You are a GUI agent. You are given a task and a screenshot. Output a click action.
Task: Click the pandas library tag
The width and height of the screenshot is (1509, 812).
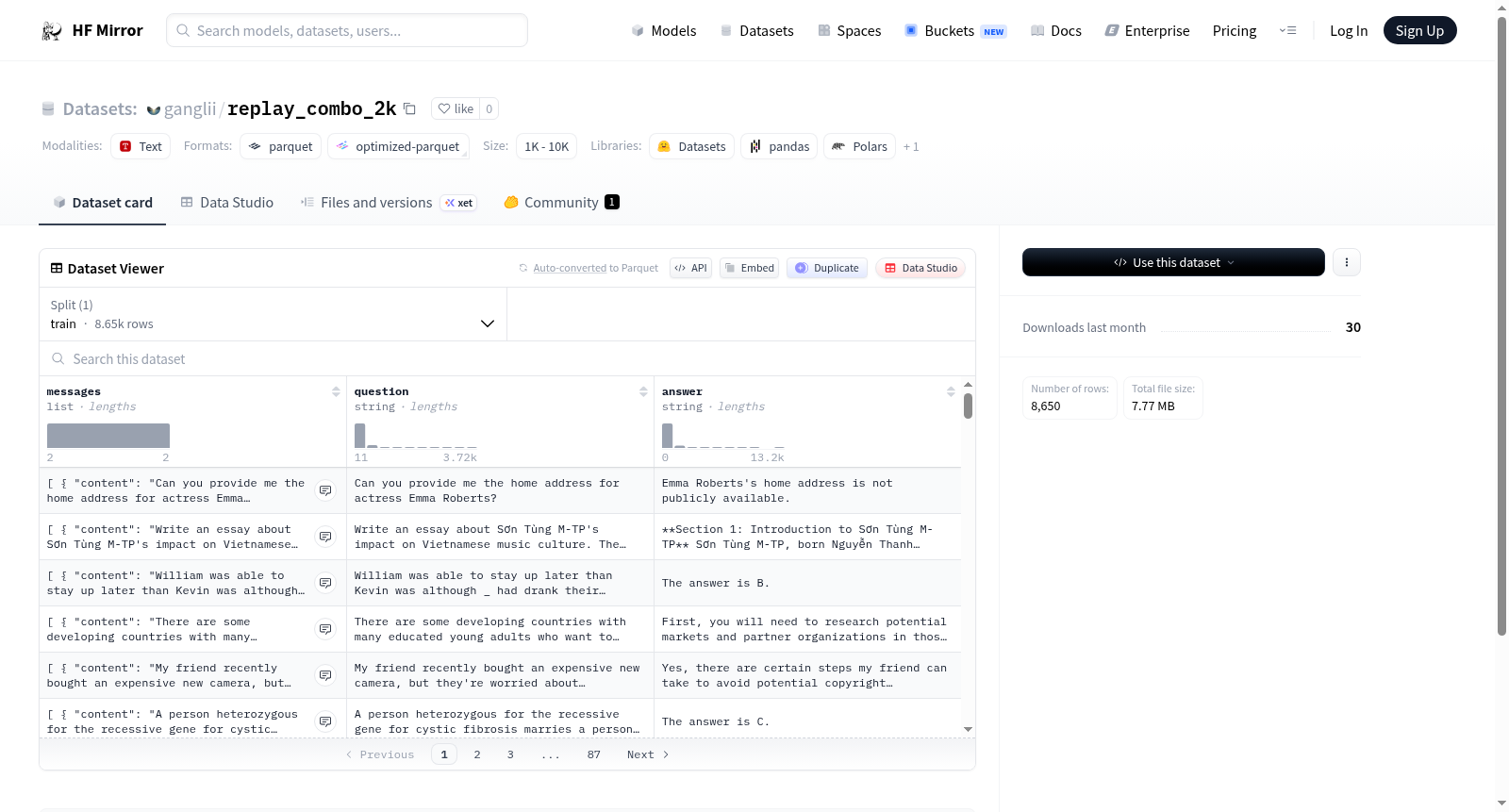click(779, 146)
